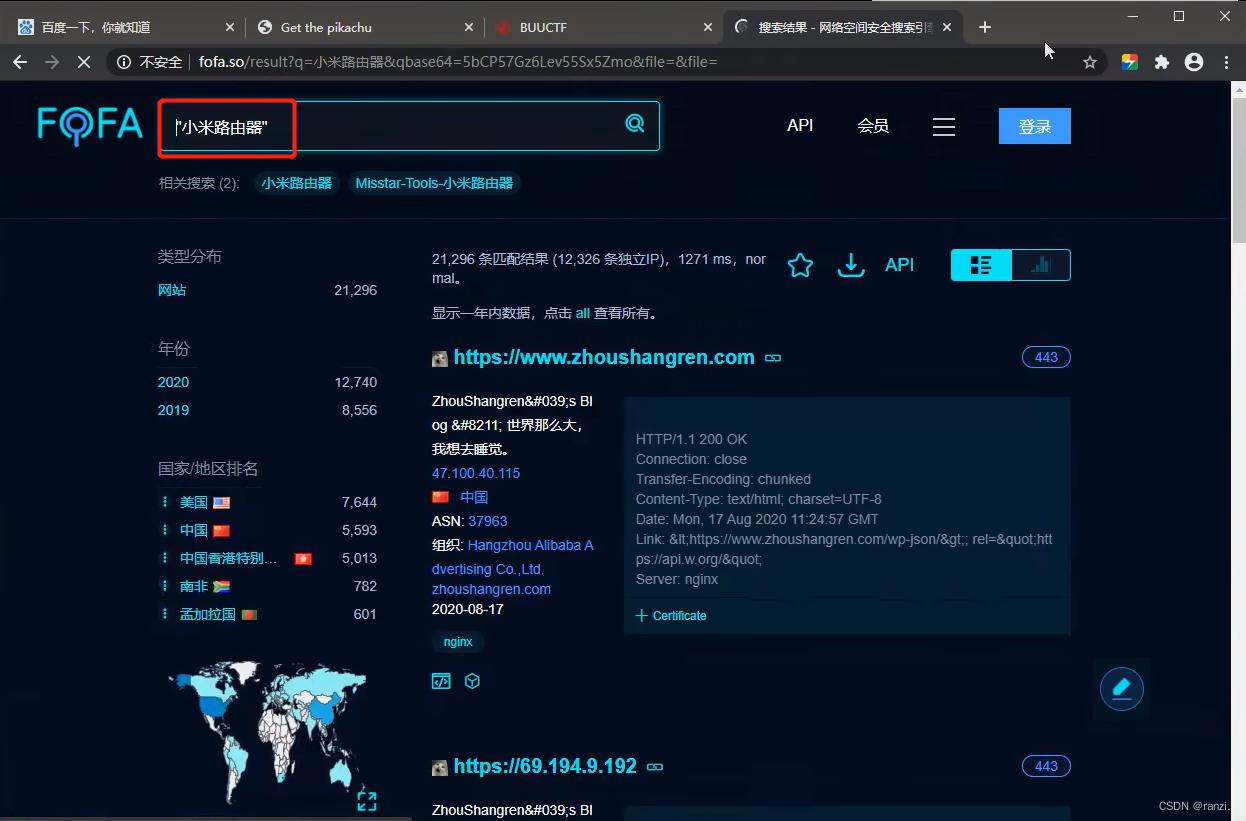The height and width of the screenshot is (821, 1246).
Task: Click the FOFA logo
Action: pyautogui.click(x=90, y=124)
